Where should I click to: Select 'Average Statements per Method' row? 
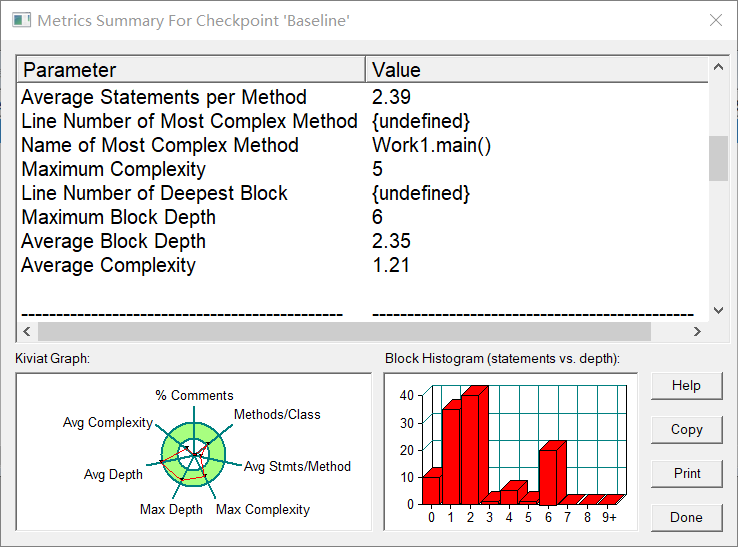362,97
